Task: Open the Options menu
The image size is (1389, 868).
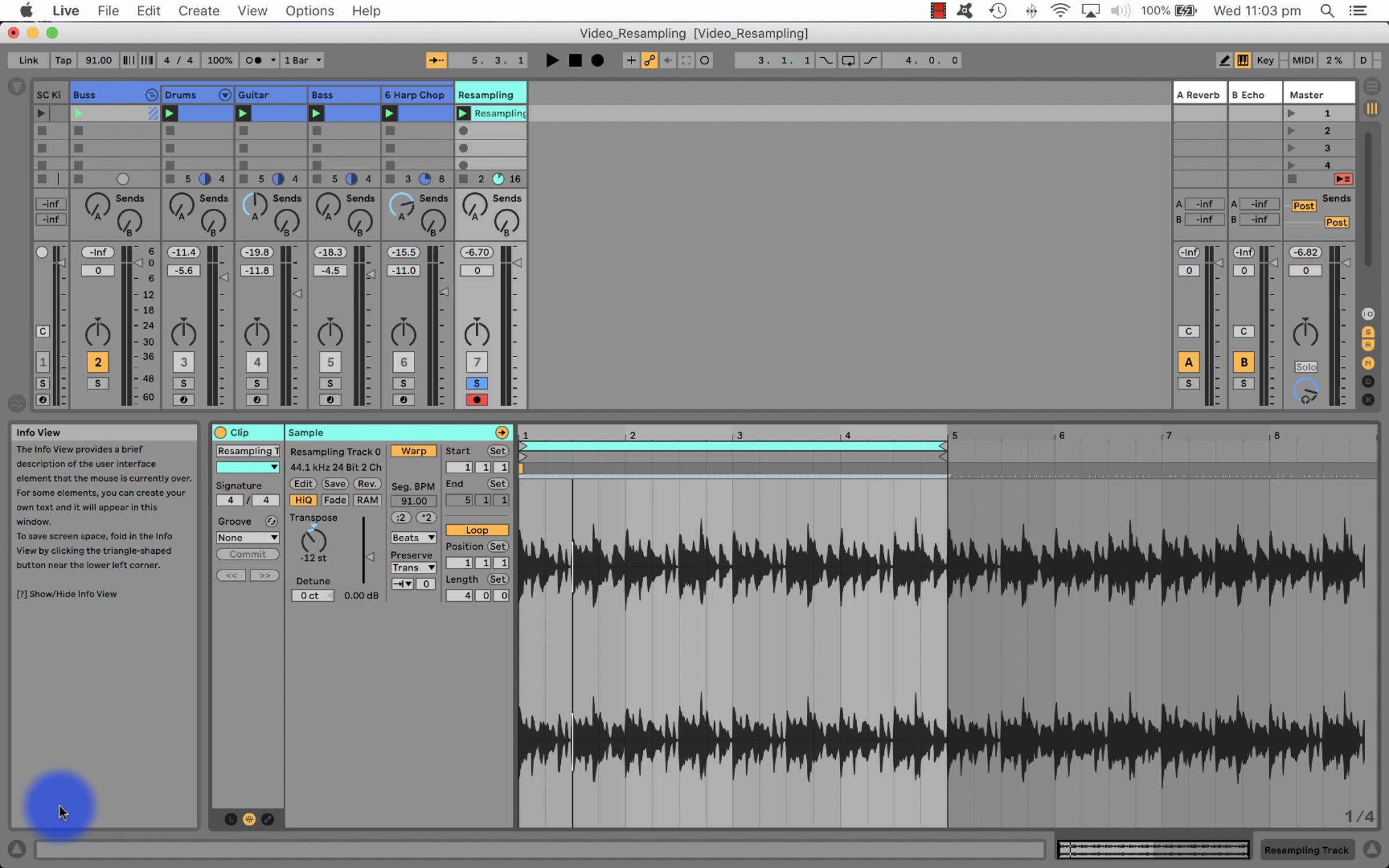Action: (309, 11)
